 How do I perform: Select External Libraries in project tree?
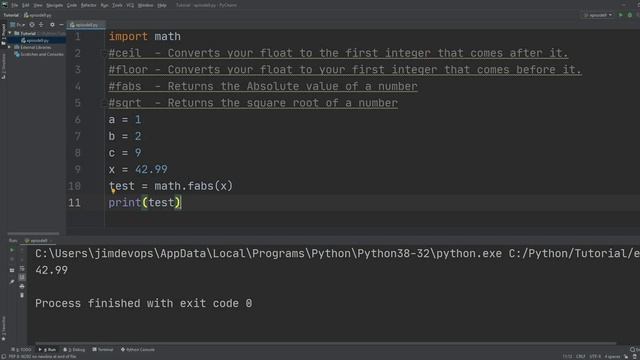tap(33, 47)
